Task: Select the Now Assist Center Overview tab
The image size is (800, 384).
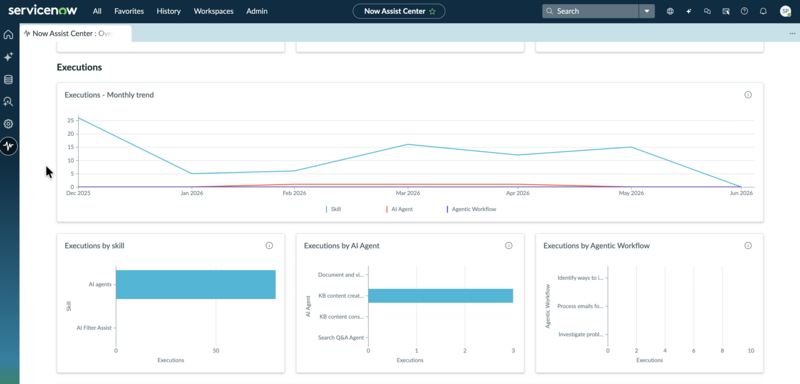Action: 76,34
